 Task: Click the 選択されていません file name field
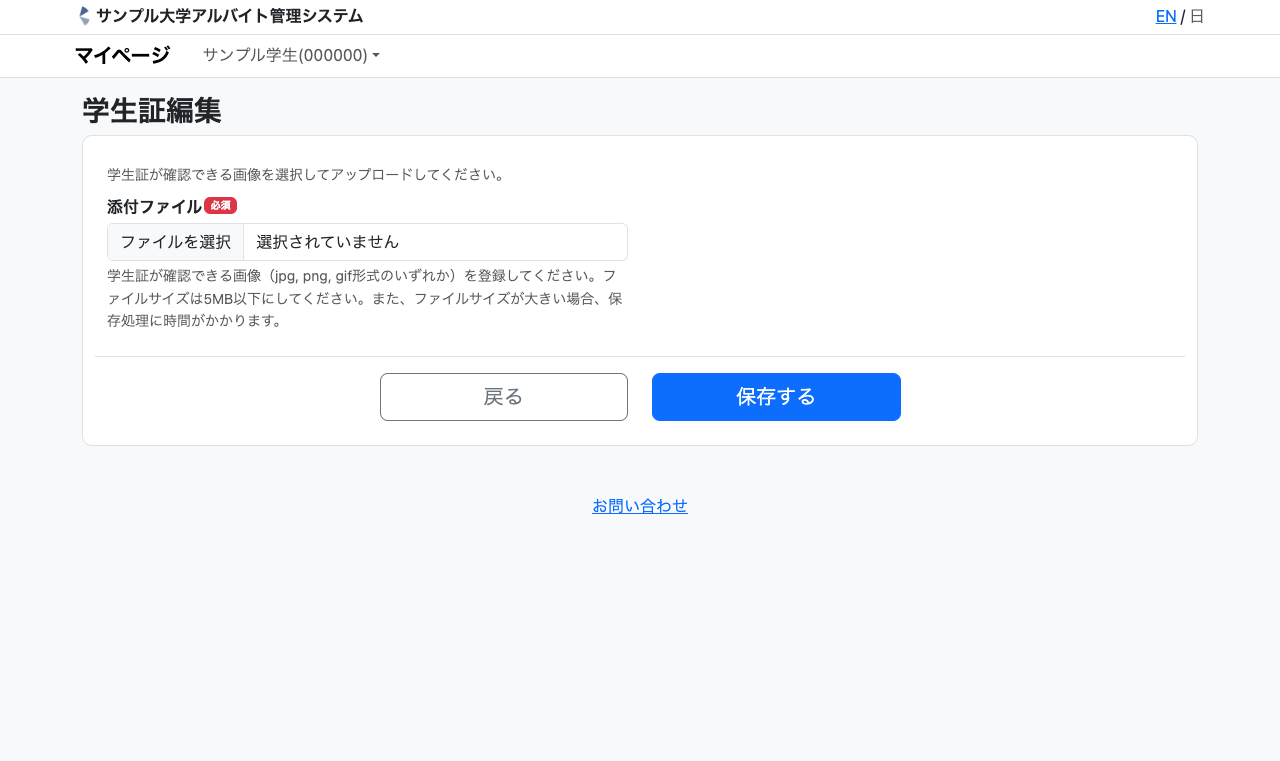point(435,242)
